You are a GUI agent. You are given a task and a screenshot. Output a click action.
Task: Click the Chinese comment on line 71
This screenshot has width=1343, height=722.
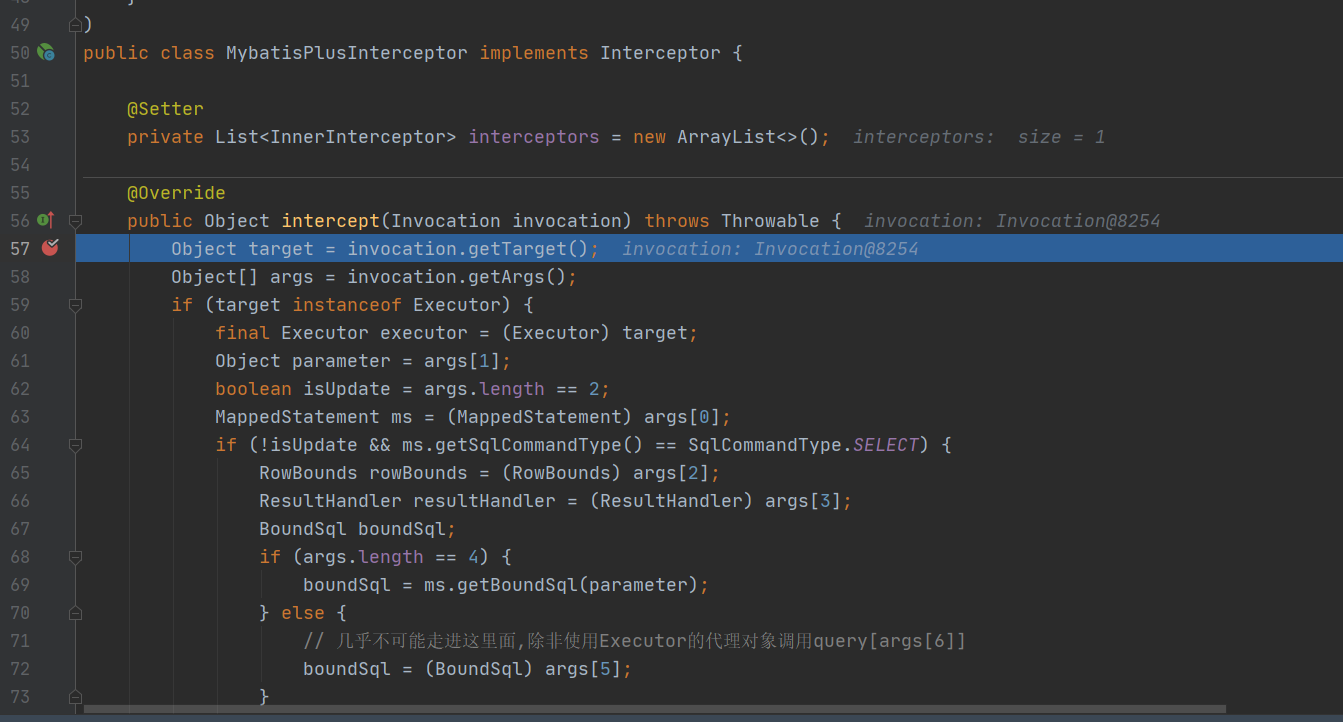click(x=635, y=641)
